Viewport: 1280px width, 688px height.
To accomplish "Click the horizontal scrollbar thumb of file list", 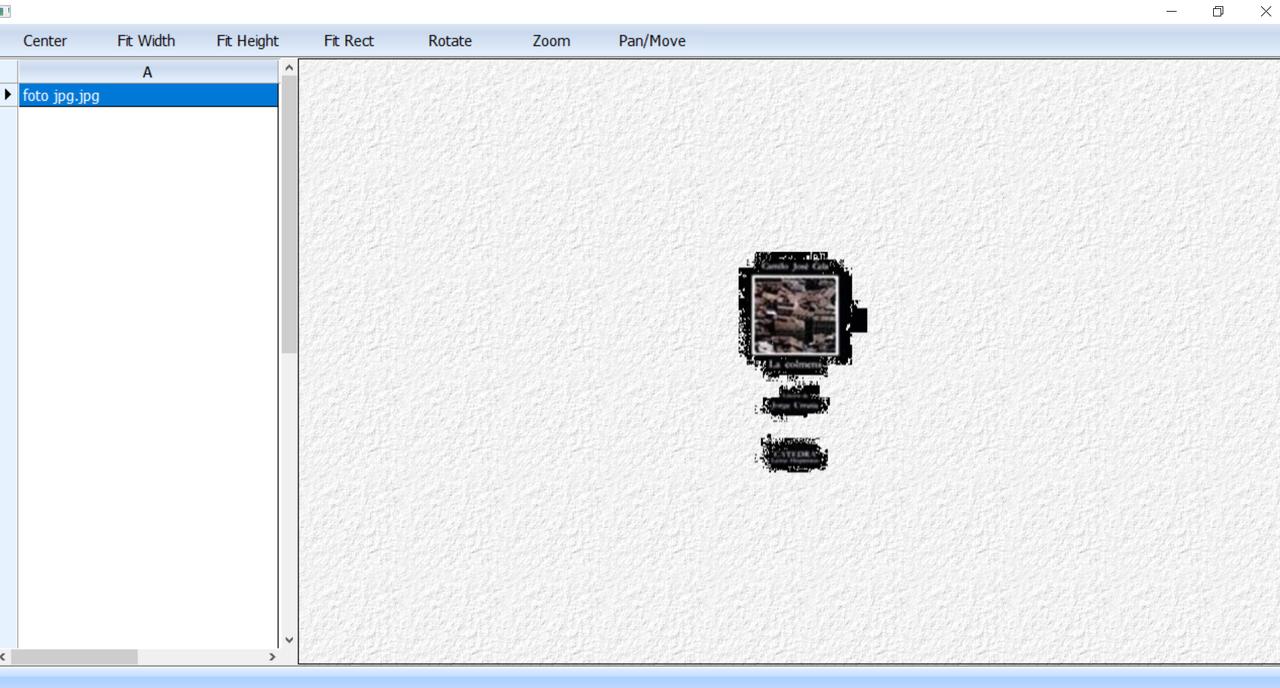I will tap(74, 657).
